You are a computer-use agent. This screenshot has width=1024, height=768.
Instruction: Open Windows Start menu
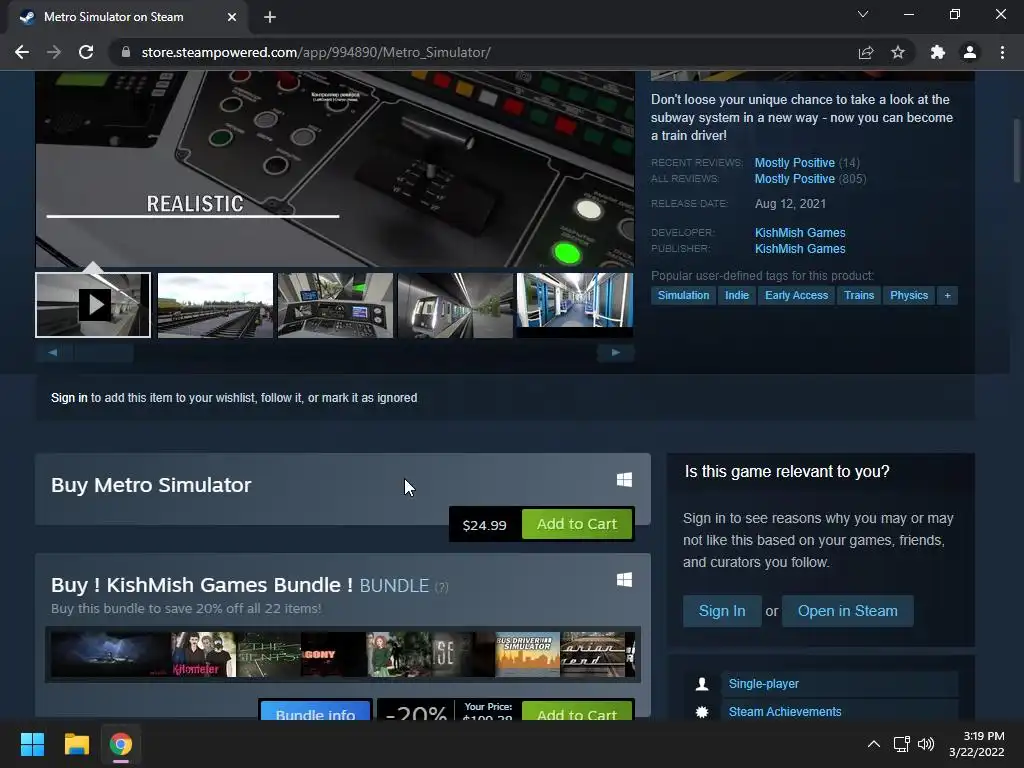tap(32, 744)
